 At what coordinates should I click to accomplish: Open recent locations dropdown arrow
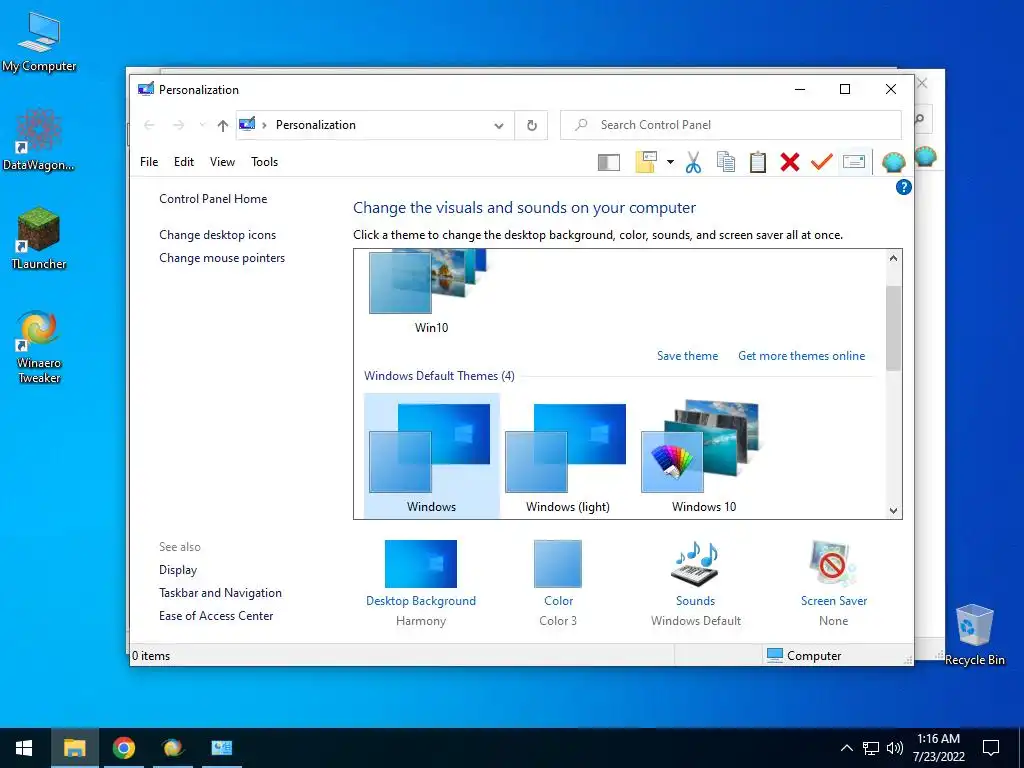click(x=202, y=125)
